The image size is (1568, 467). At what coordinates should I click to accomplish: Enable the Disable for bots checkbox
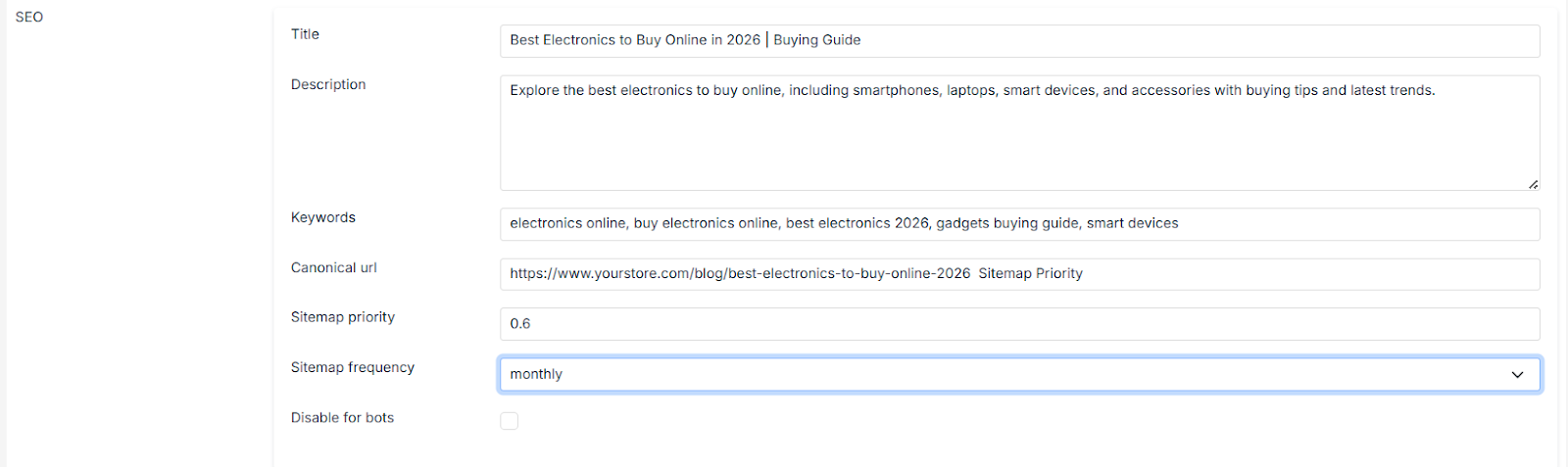point(510,421)
